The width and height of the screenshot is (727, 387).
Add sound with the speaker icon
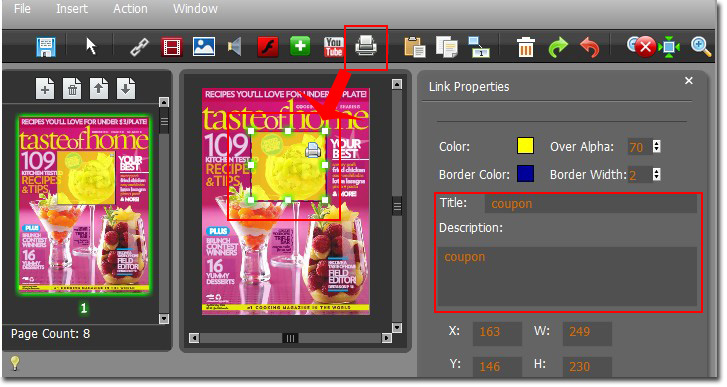coord(235,47)
